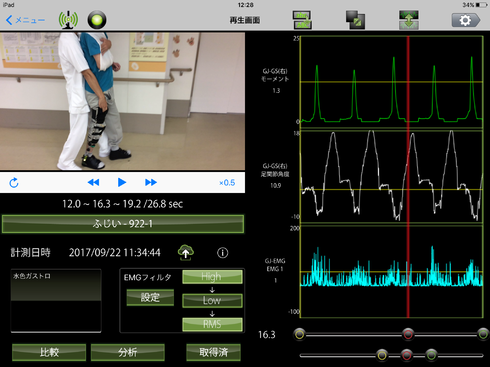
Task: Tap the wireless sensor antenna icon
Action: point(68,20)
